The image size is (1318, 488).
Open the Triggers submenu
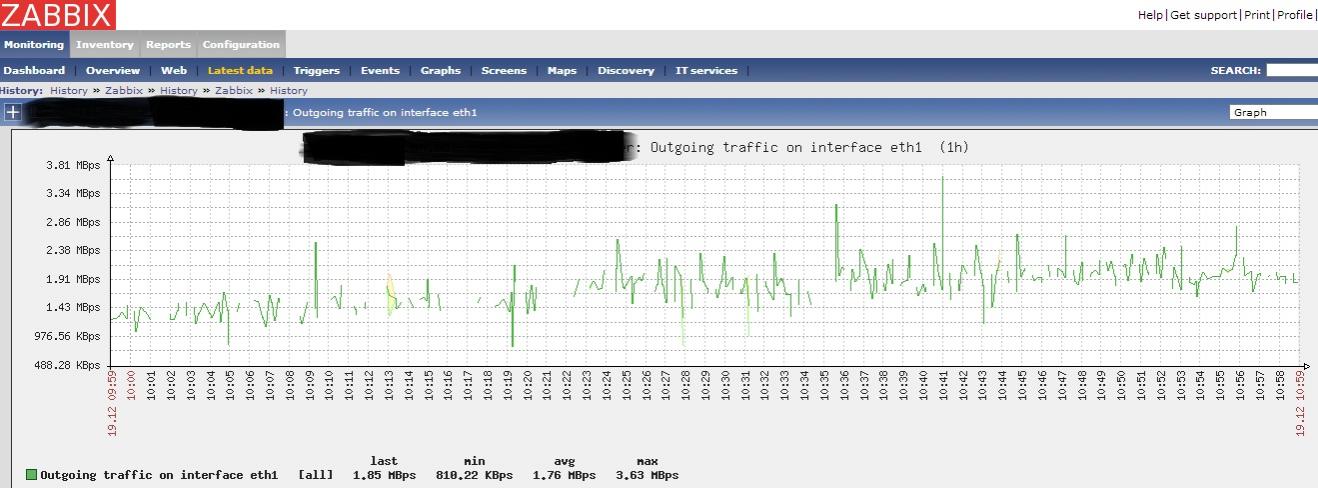(317, 70)
